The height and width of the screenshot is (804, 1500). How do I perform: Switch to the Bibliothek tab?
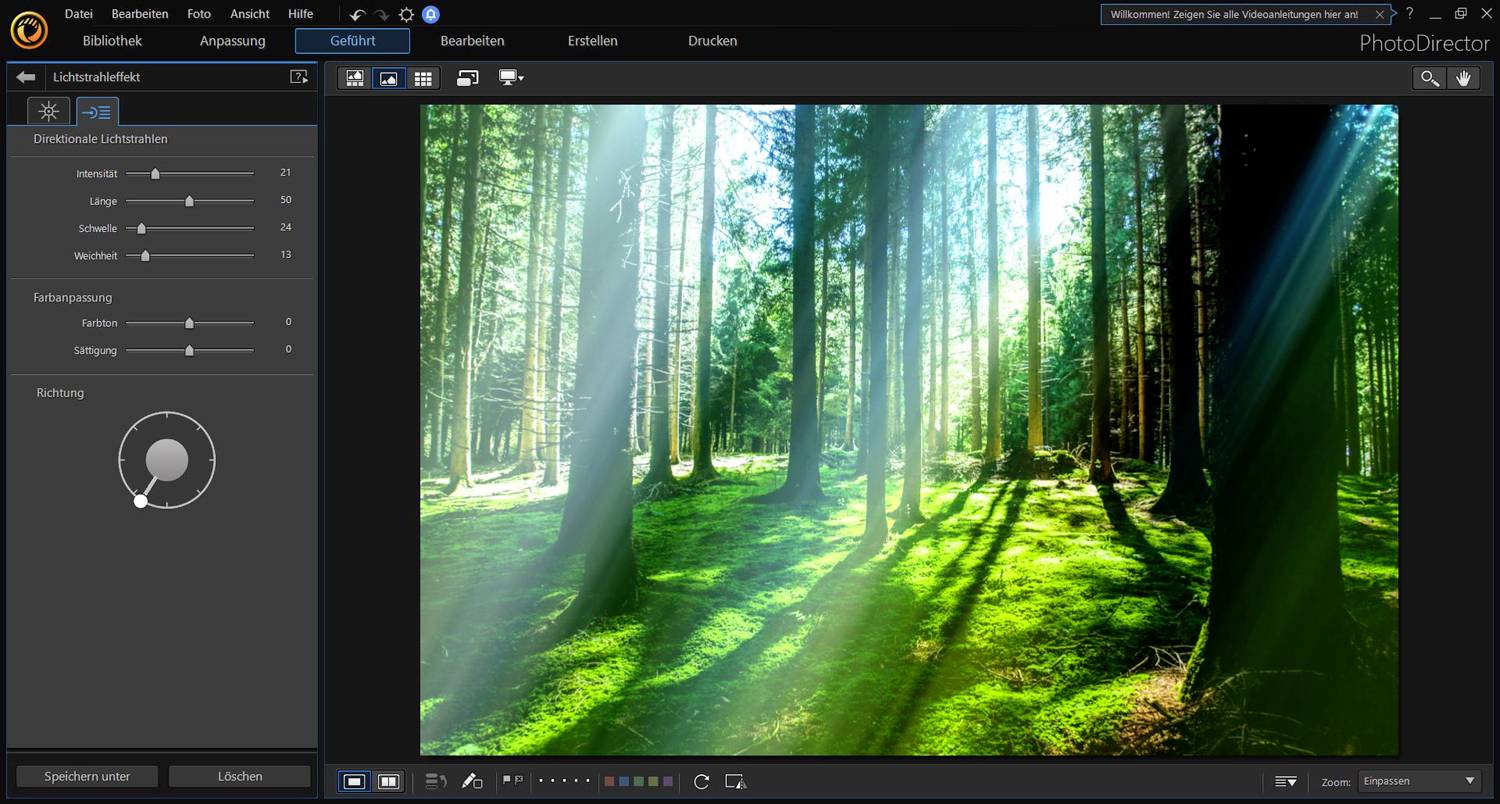112,41
